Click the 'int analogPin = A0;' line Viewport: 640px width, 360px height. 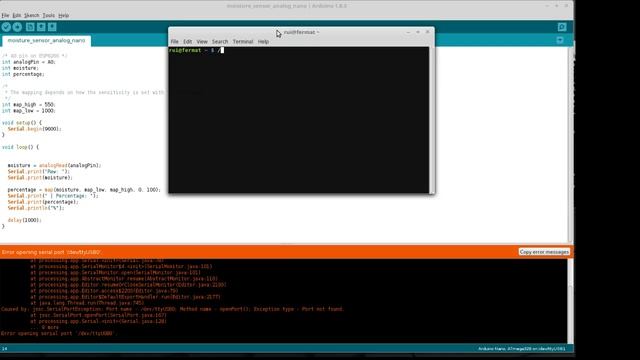pyautogui.click(x=28, y=62)
